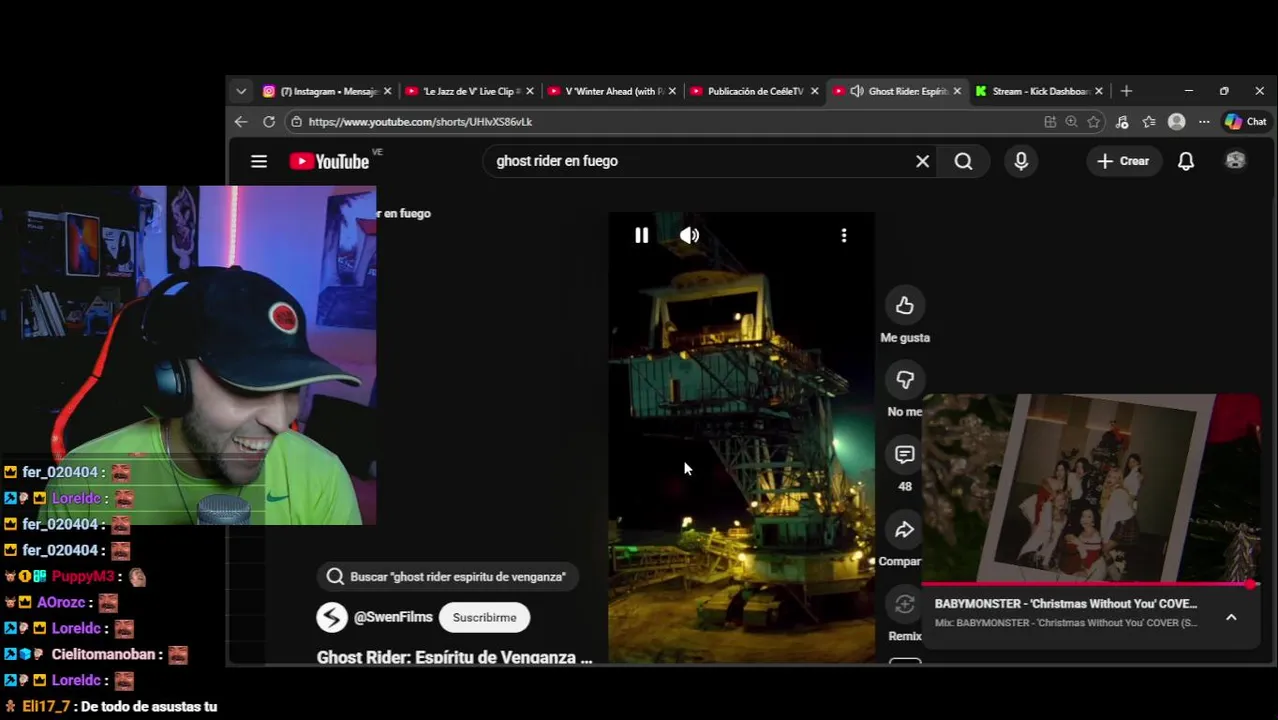Open the @SwenFilms channel
1278x720 pixels.
(393, 617)
